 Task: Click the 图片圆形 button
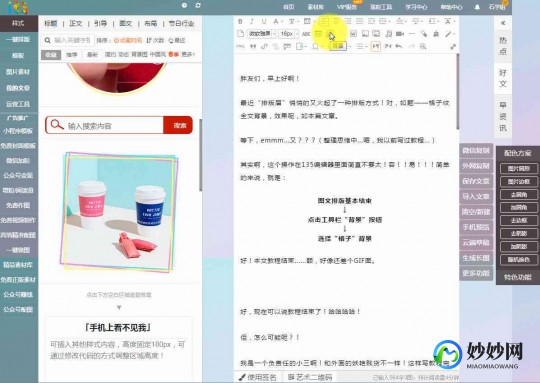[519, 169]
